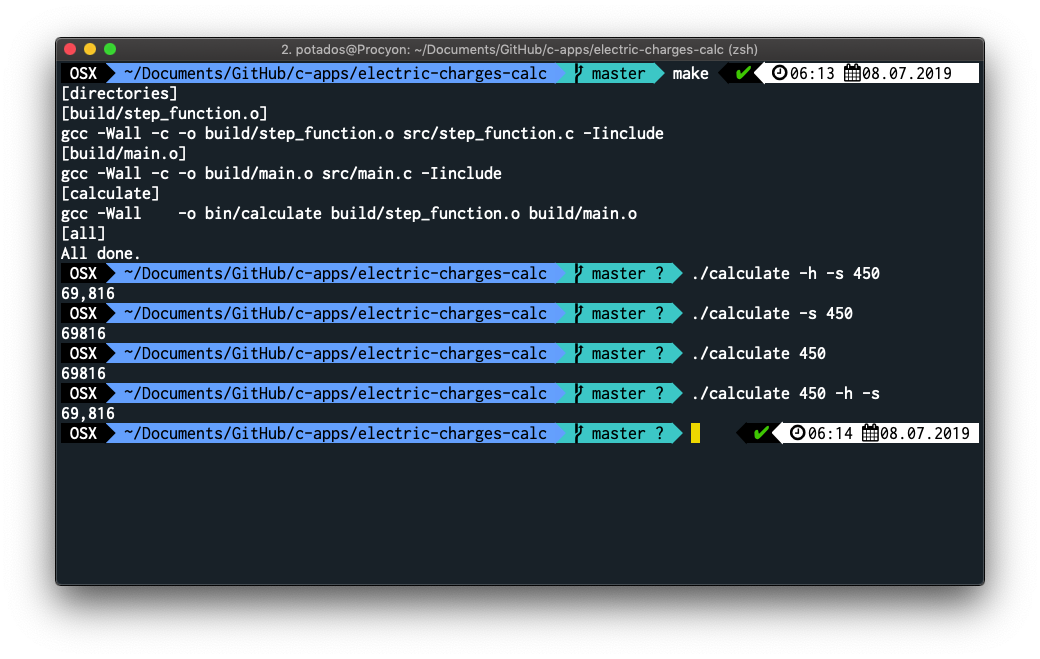Close the terminal window with the red button
Screen dimensions: 1040x659
click(70, 49)
